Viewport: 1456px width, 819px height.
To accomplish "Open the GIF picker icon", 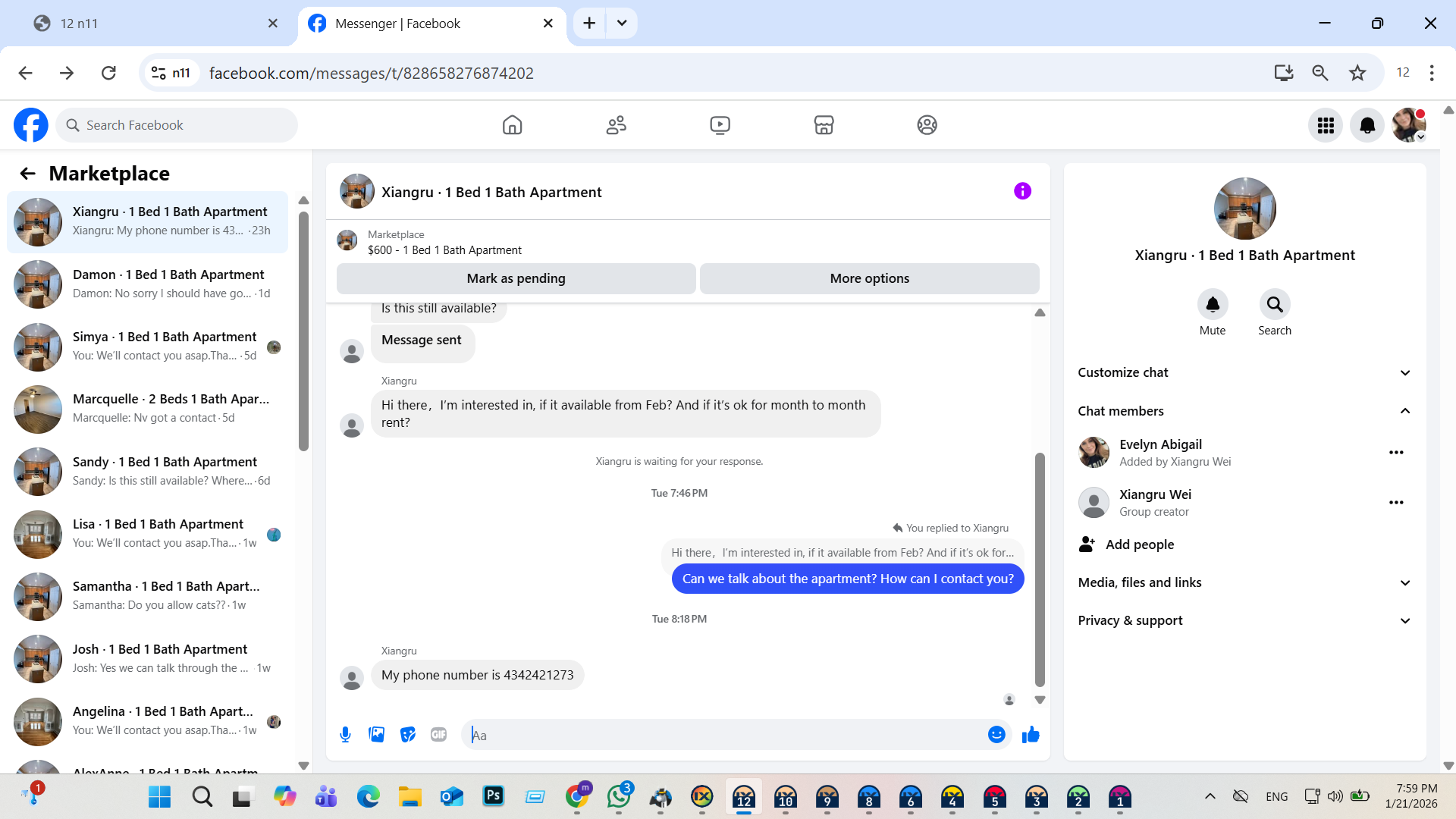I will click(x=438, y=735).
